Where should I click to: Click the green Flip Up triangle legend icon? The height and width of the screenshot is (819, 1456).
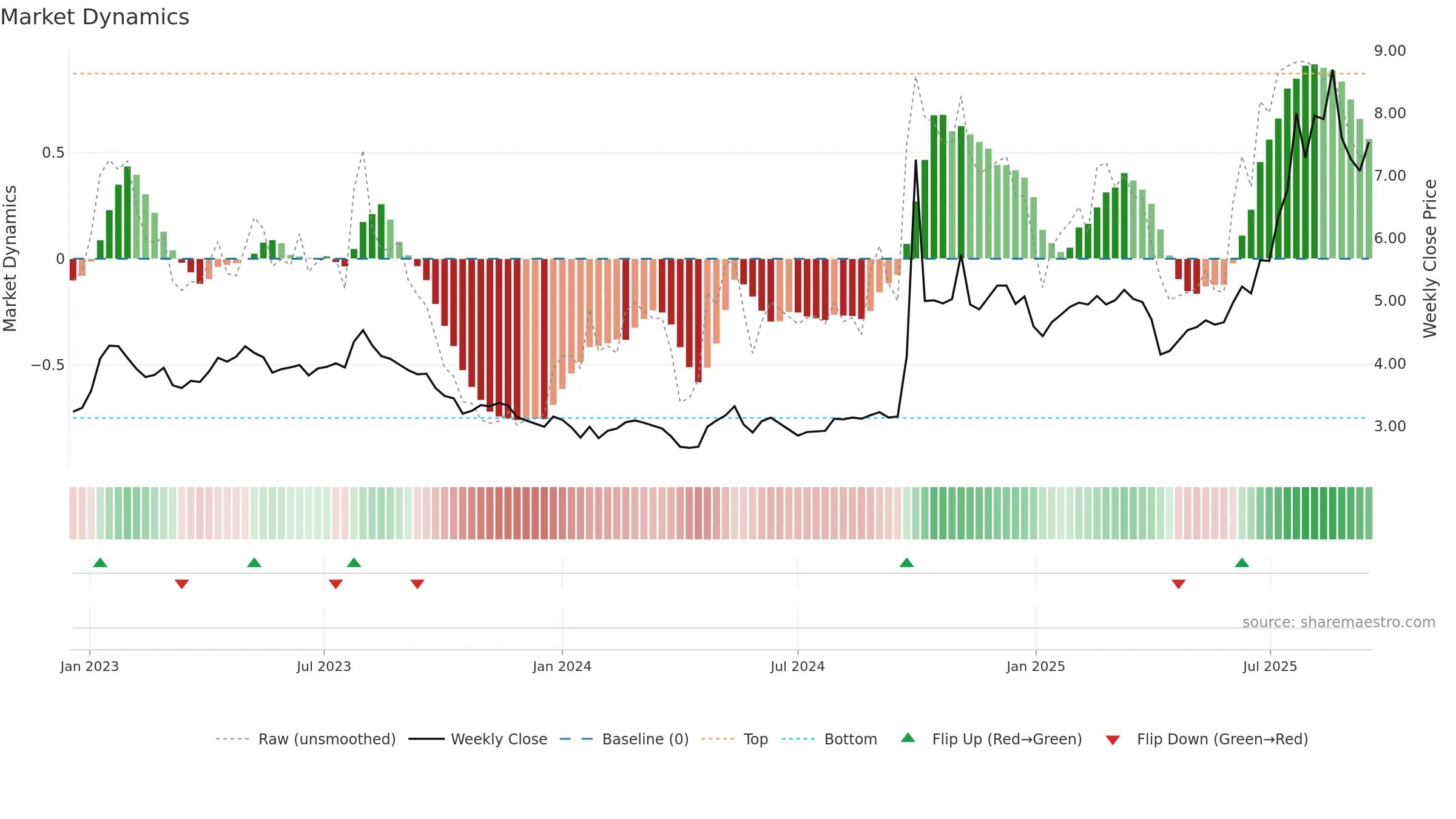coord(908,738)
